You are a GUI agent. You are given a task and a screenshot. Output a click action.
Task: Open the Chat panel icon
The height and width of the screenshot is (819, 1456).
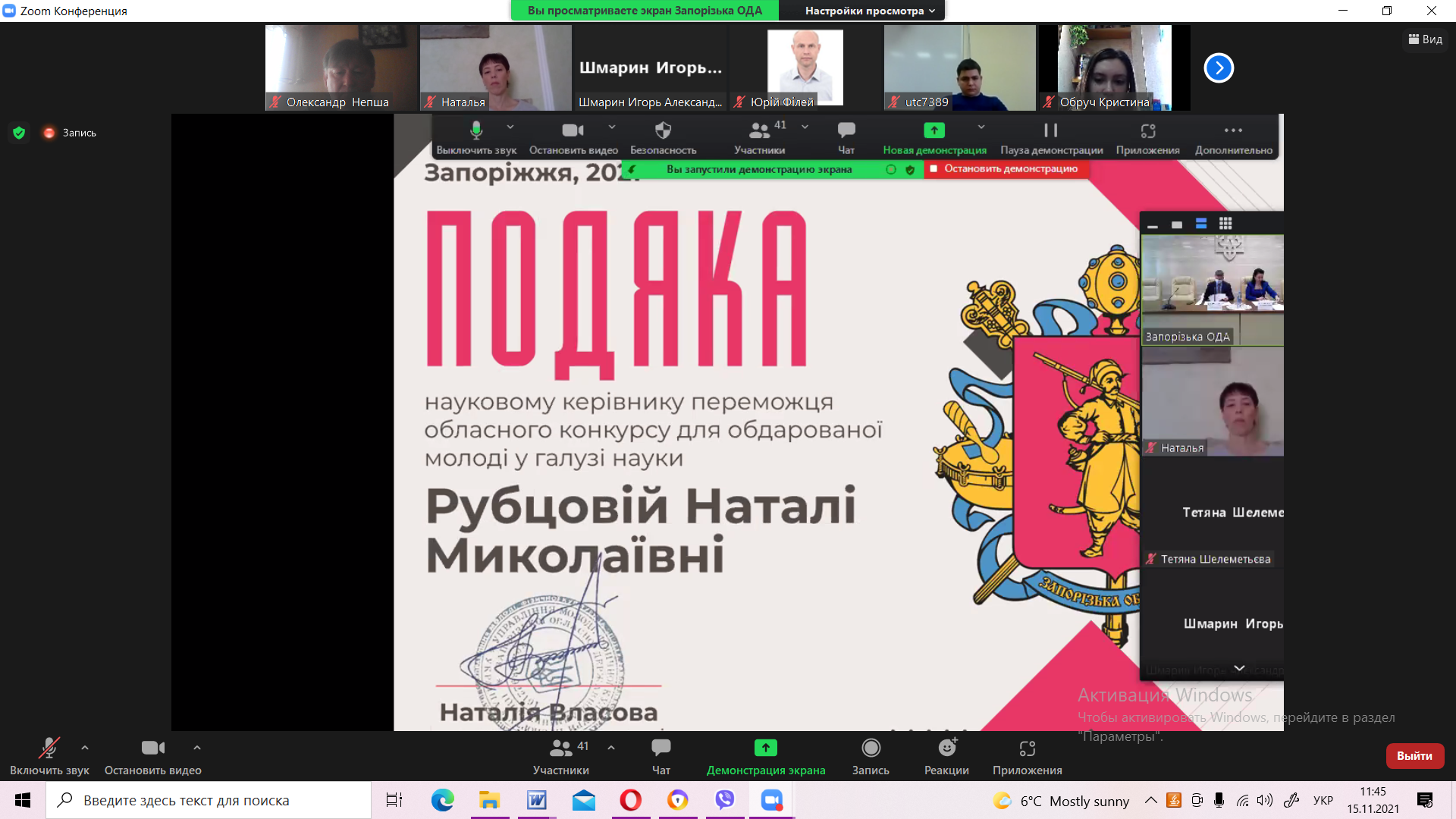click(661, 748)
